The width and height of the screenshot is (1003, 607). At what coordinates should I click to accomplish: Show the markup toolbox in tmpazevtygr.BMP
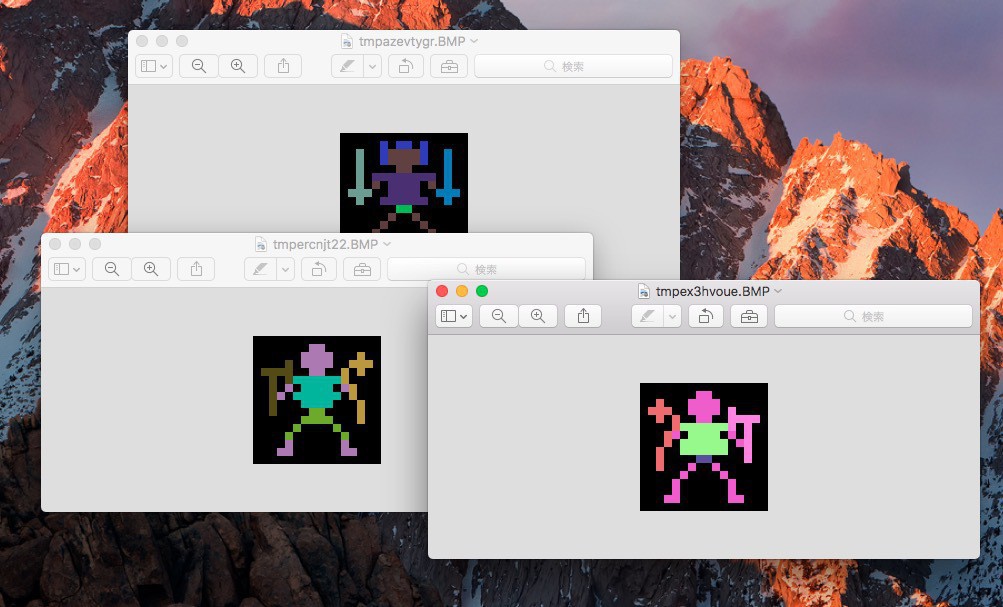tap(449, 66)
